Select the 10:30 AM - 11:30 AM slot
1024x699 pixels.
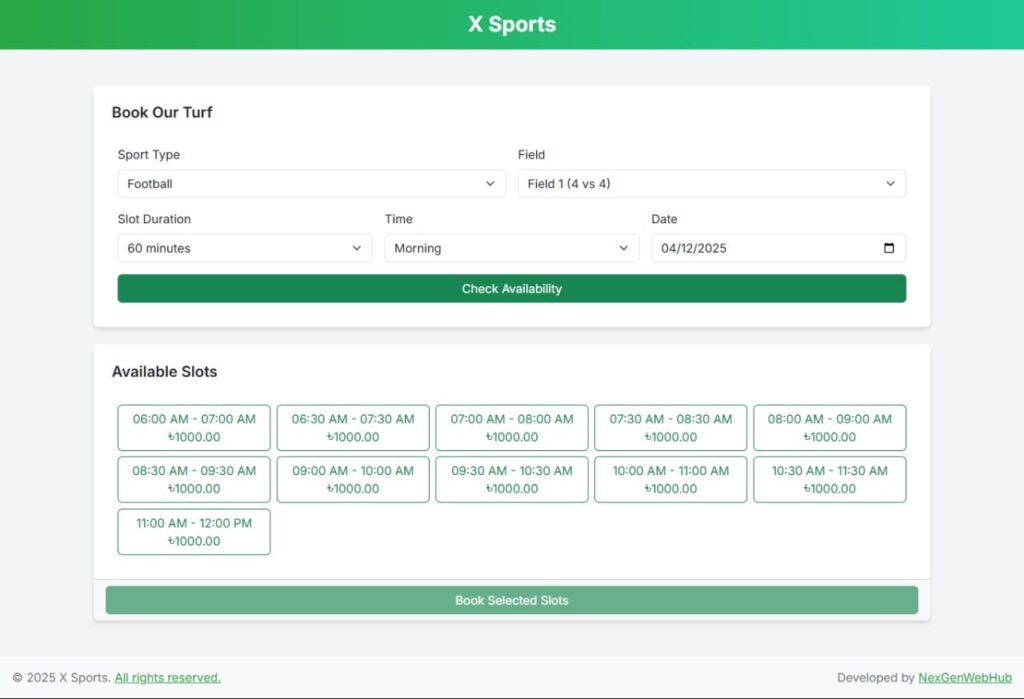829,480
